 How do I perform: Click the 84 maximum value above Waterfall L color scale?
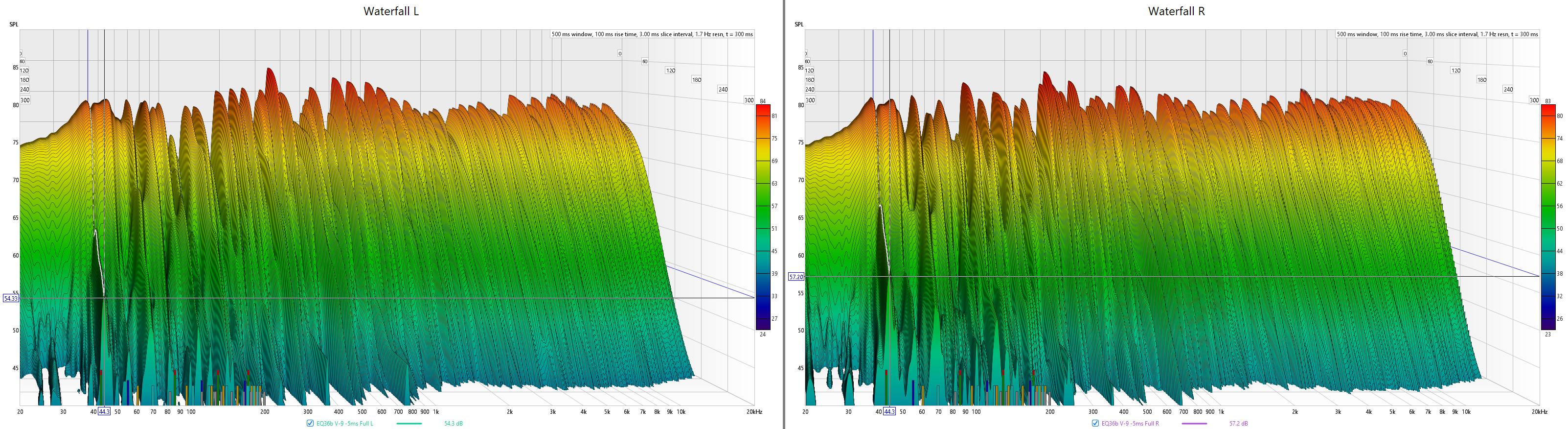[763, 101]
